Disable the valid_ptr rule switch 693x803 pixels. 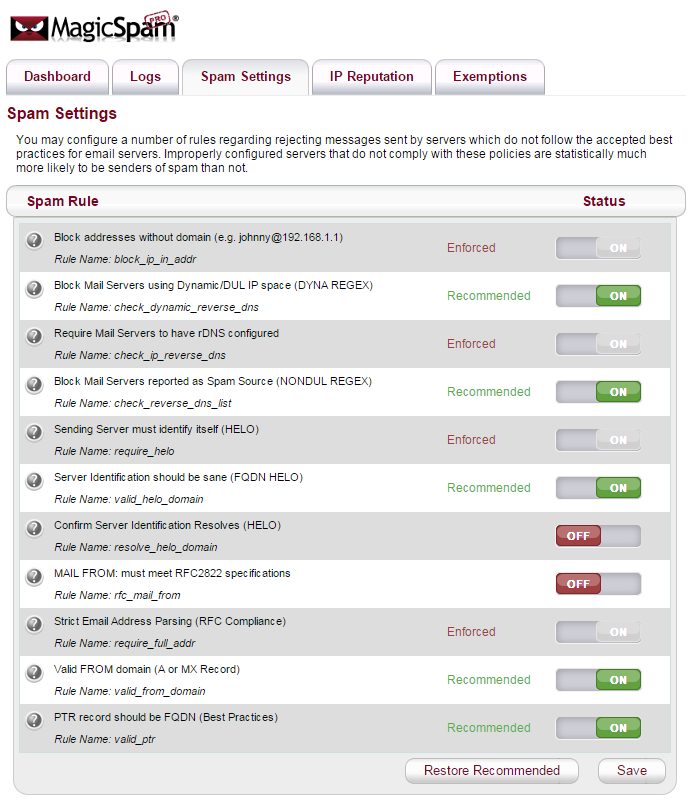point(598,728)
